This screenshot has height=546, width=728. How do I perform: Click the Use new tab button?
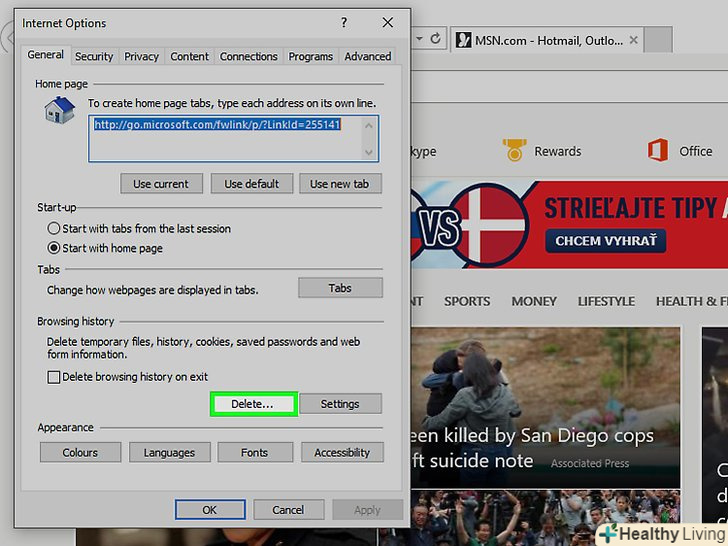[x=340, y=184]
